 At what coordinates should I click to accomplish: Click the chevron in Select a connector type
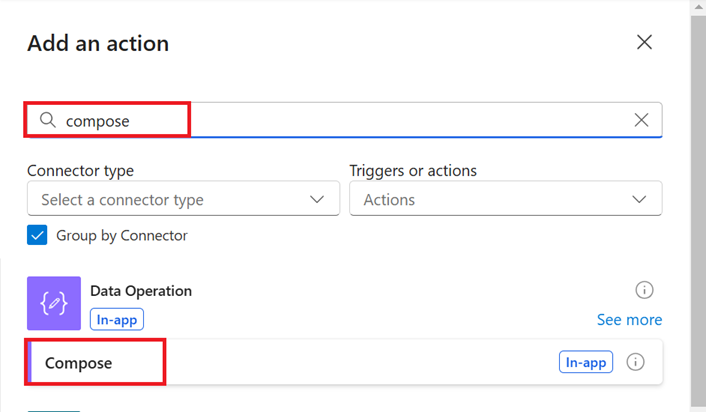tap(317, 200)
